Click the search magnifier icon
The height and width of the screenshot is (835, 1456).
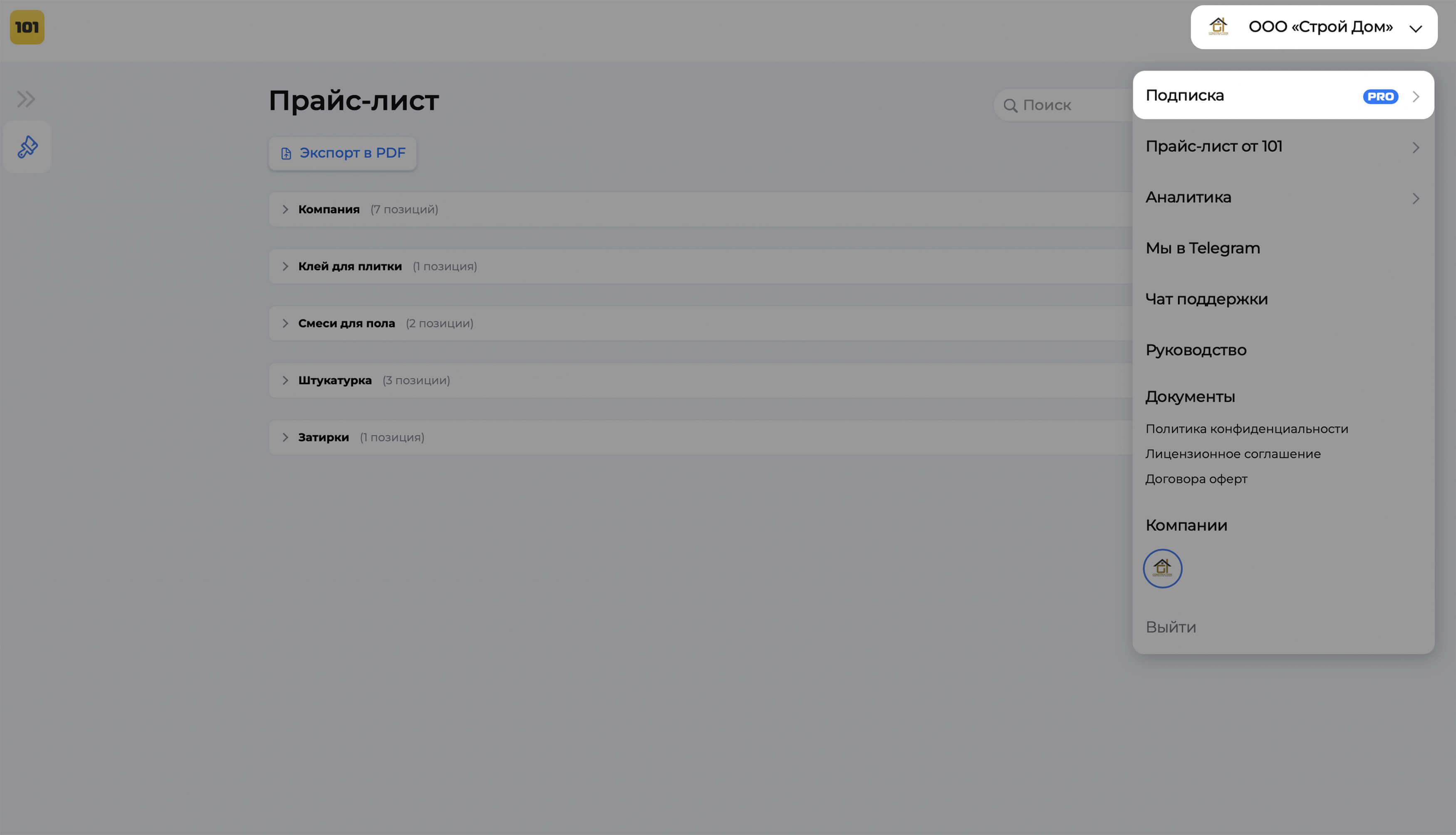point(1010,106)
